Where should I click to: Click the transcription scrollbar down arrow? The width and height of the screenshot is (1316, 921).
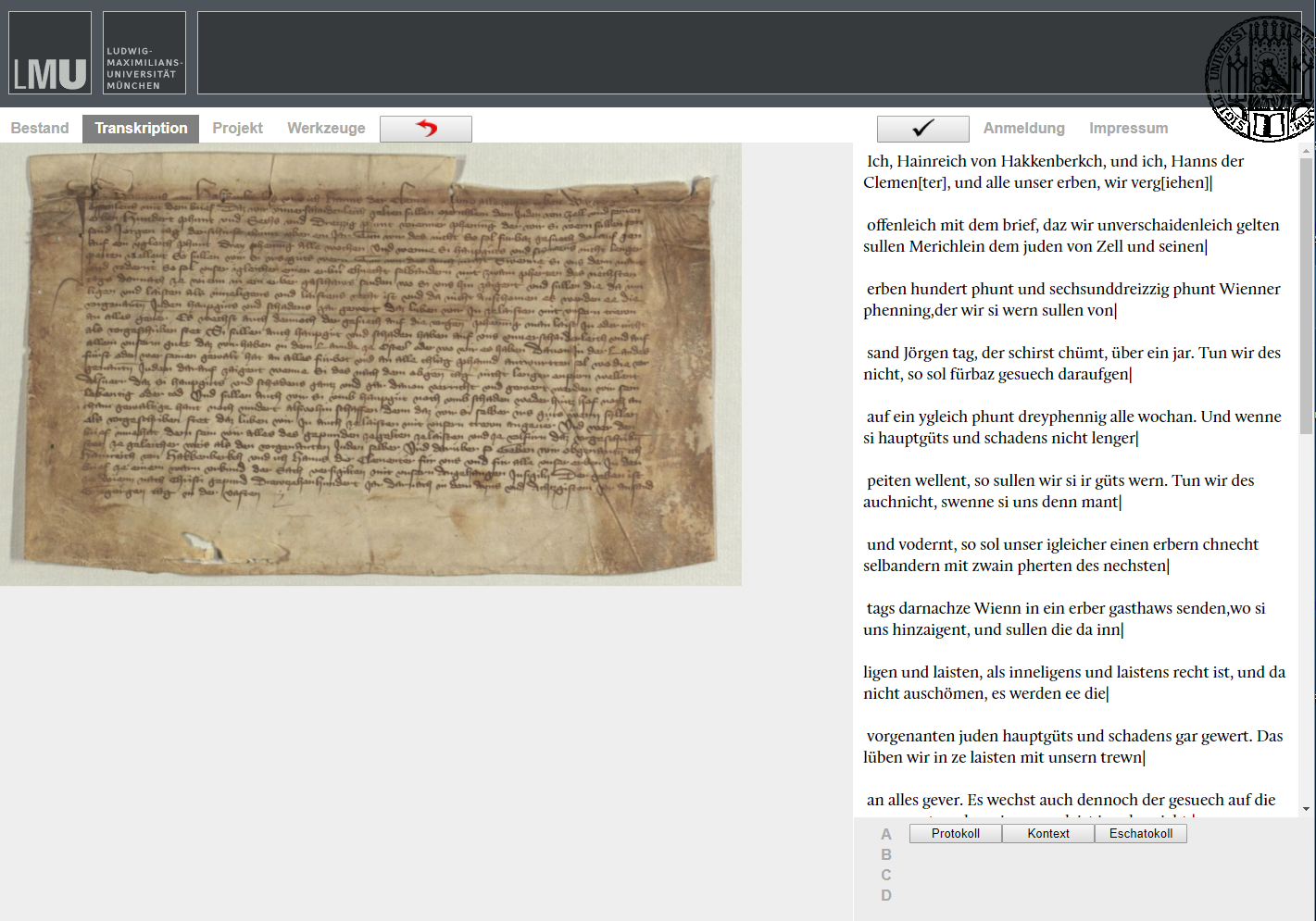(x=1306, y=809)
